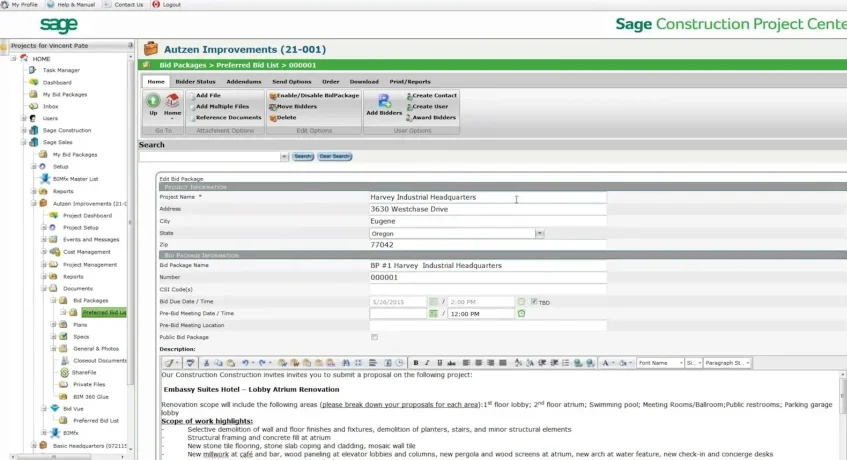Switch to the Addendums tab

[x=244, y=82]
